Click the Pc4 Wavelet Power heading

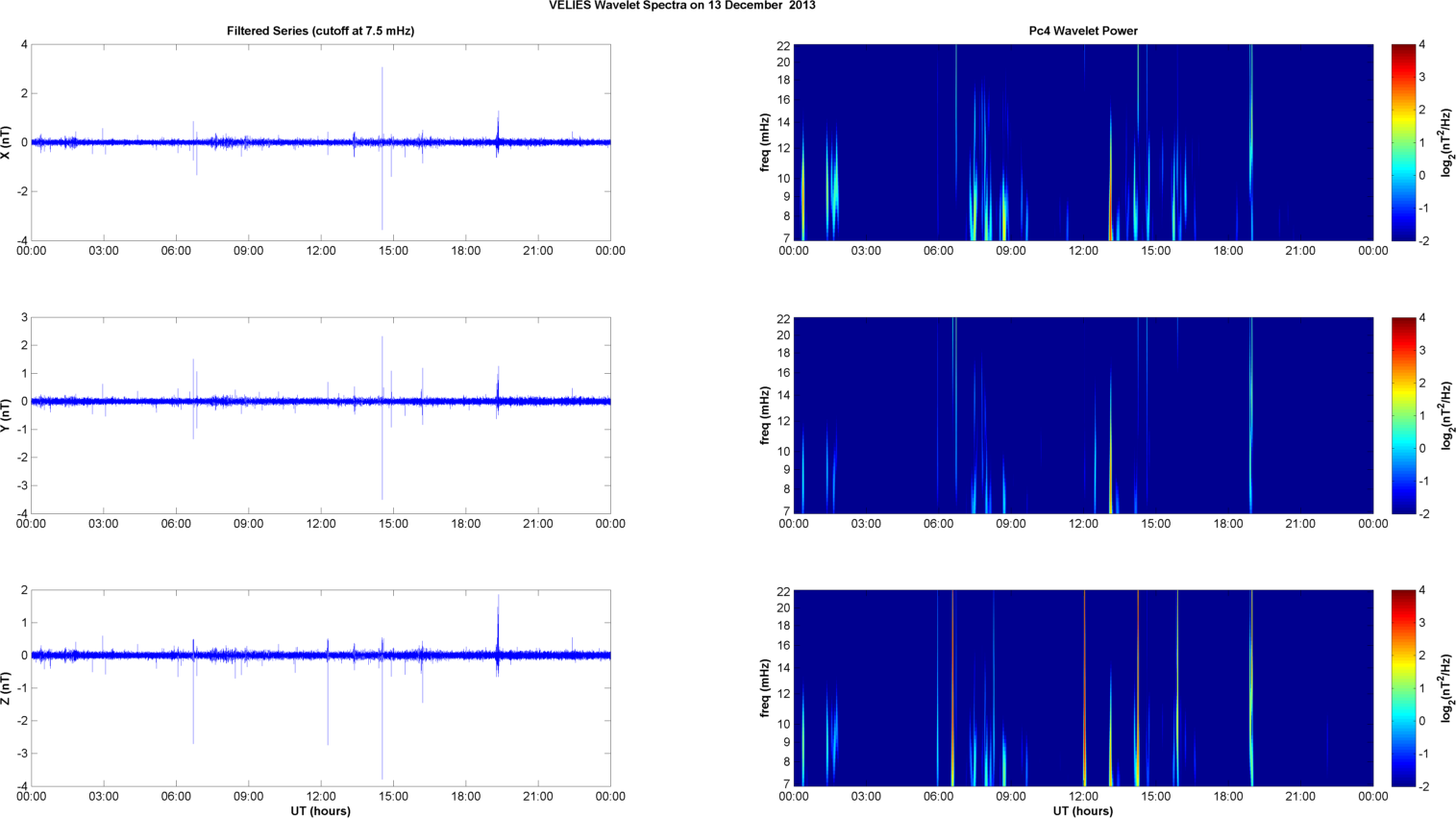(1082, 31)
